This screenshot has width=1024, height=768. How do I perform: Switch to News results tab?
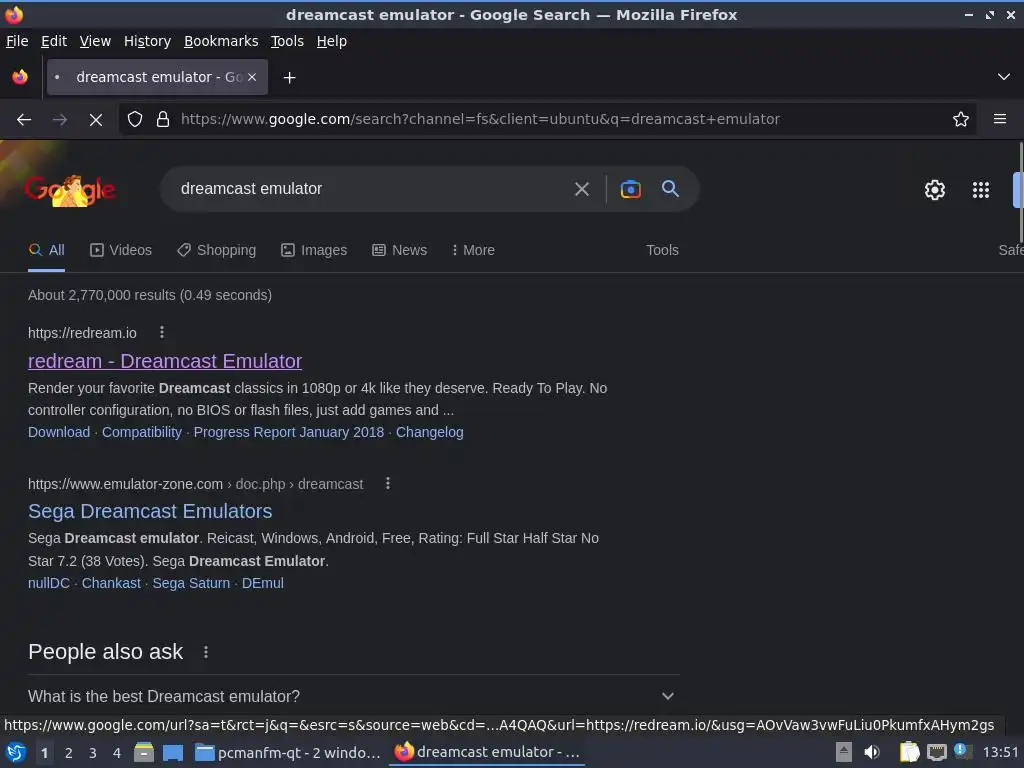tap(400, 250)
